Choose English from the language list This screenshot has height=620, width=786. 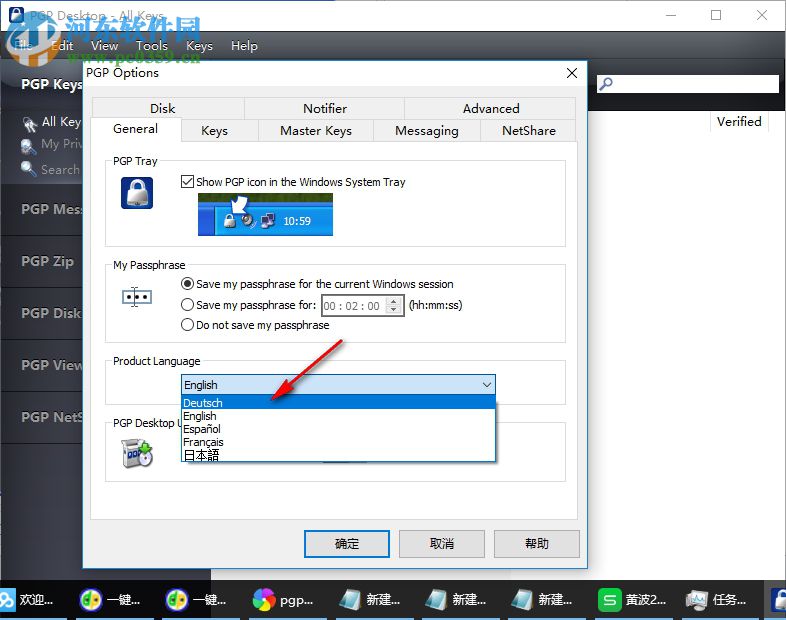pos(338,416)
